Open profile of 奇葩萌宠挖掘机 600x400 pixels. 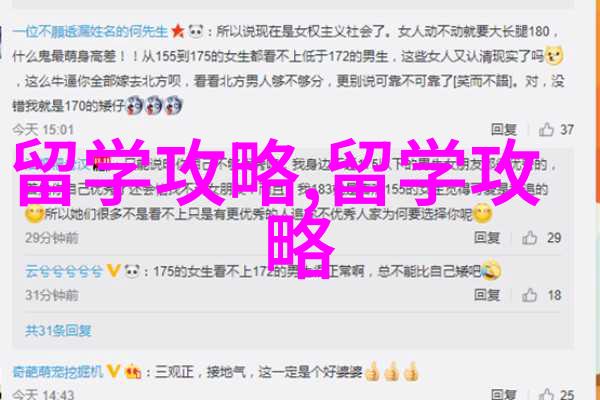[x=58, y=371]
